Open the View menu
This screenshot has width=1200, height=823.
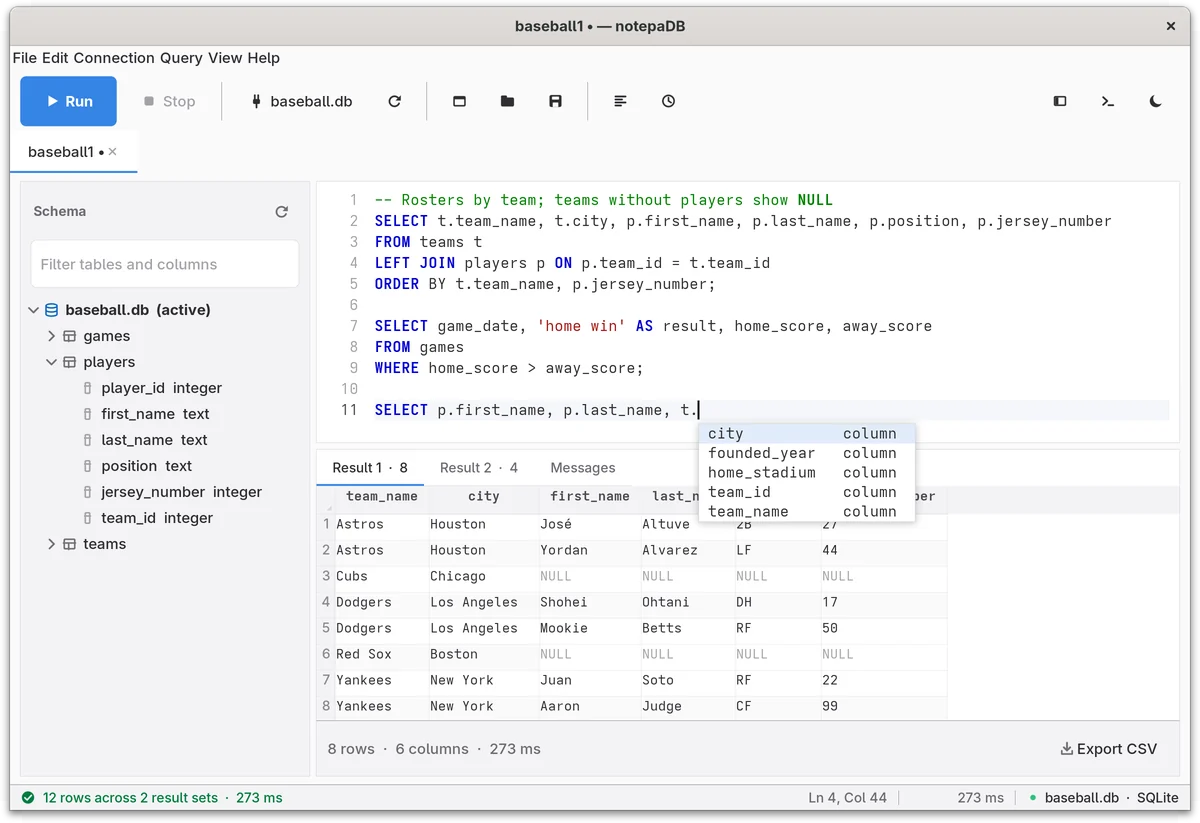[225, 58]
